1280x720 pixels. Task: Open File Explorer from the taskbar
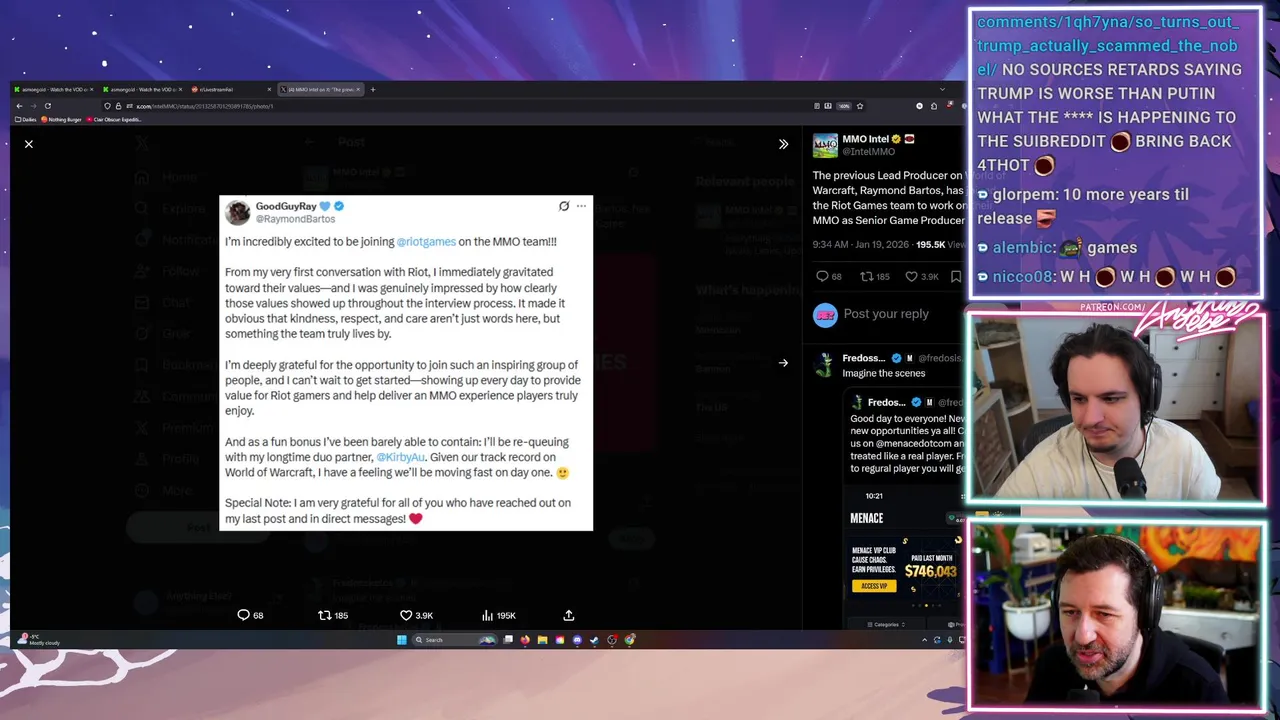pos(543,640)
